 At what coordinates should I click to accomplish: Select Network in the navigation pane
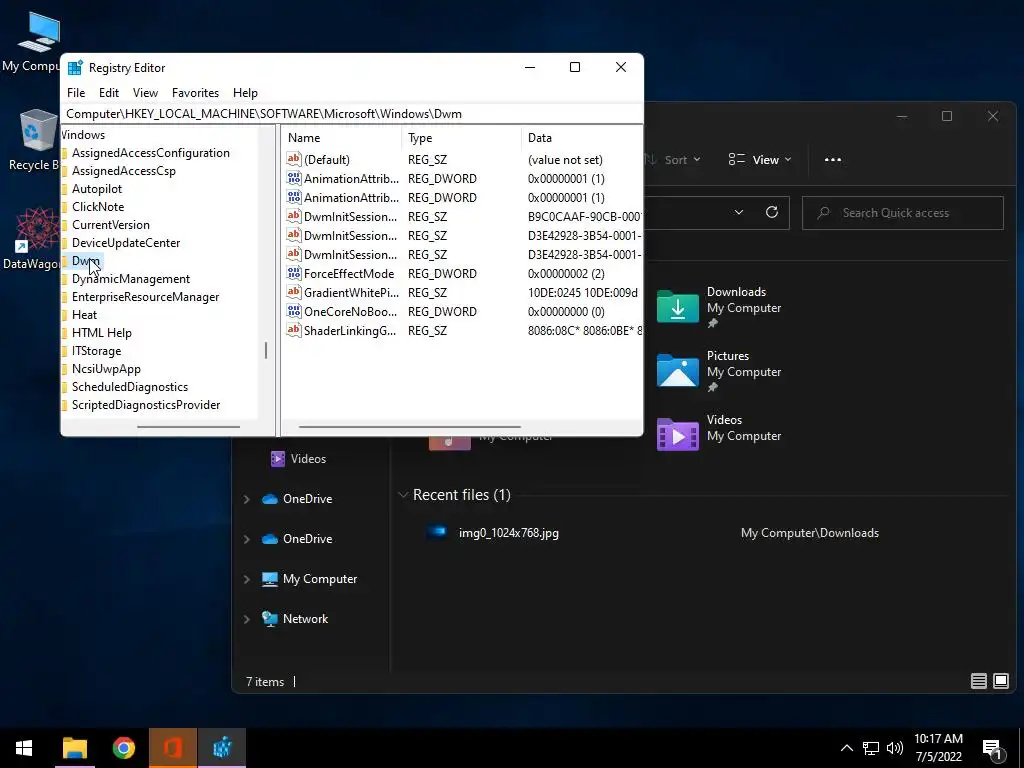[305, 618]
